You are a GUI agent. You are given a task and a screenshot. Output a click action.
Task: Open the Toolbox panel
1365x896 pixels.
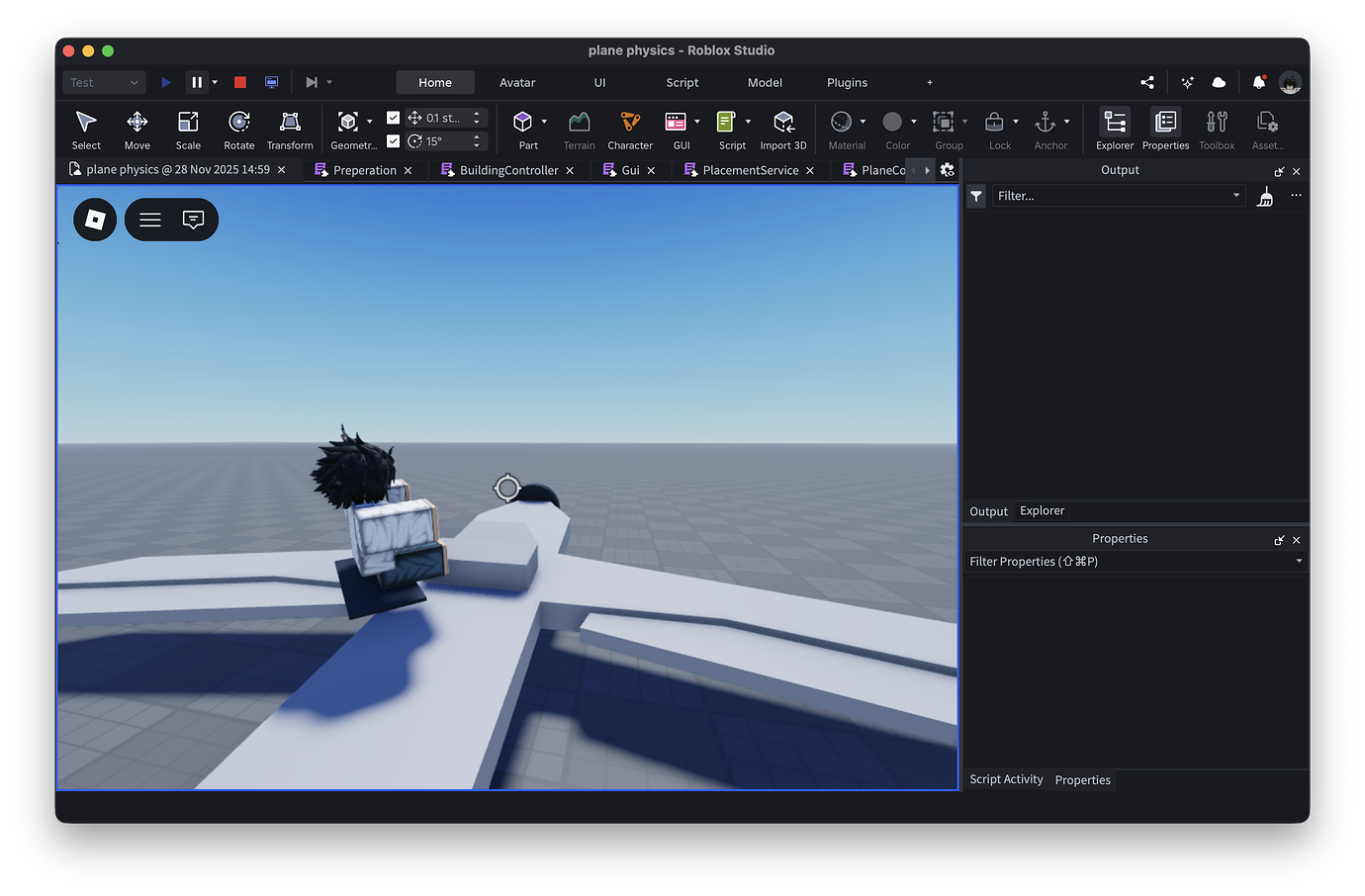[1216, 127]
